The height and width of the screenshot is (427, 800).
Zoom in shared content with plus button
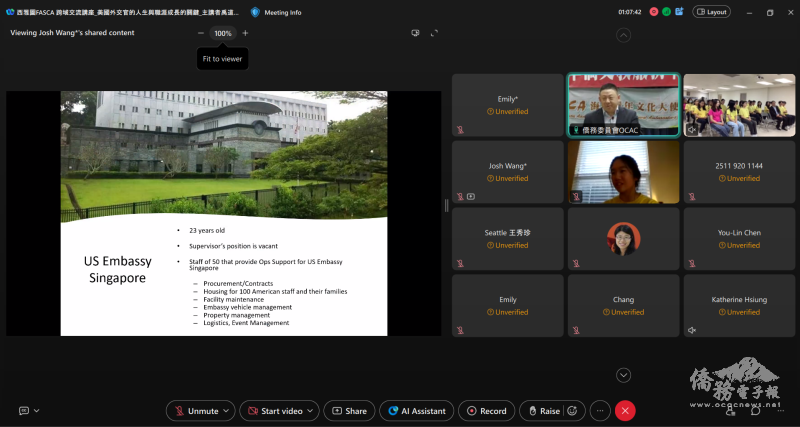click(245, 33)
